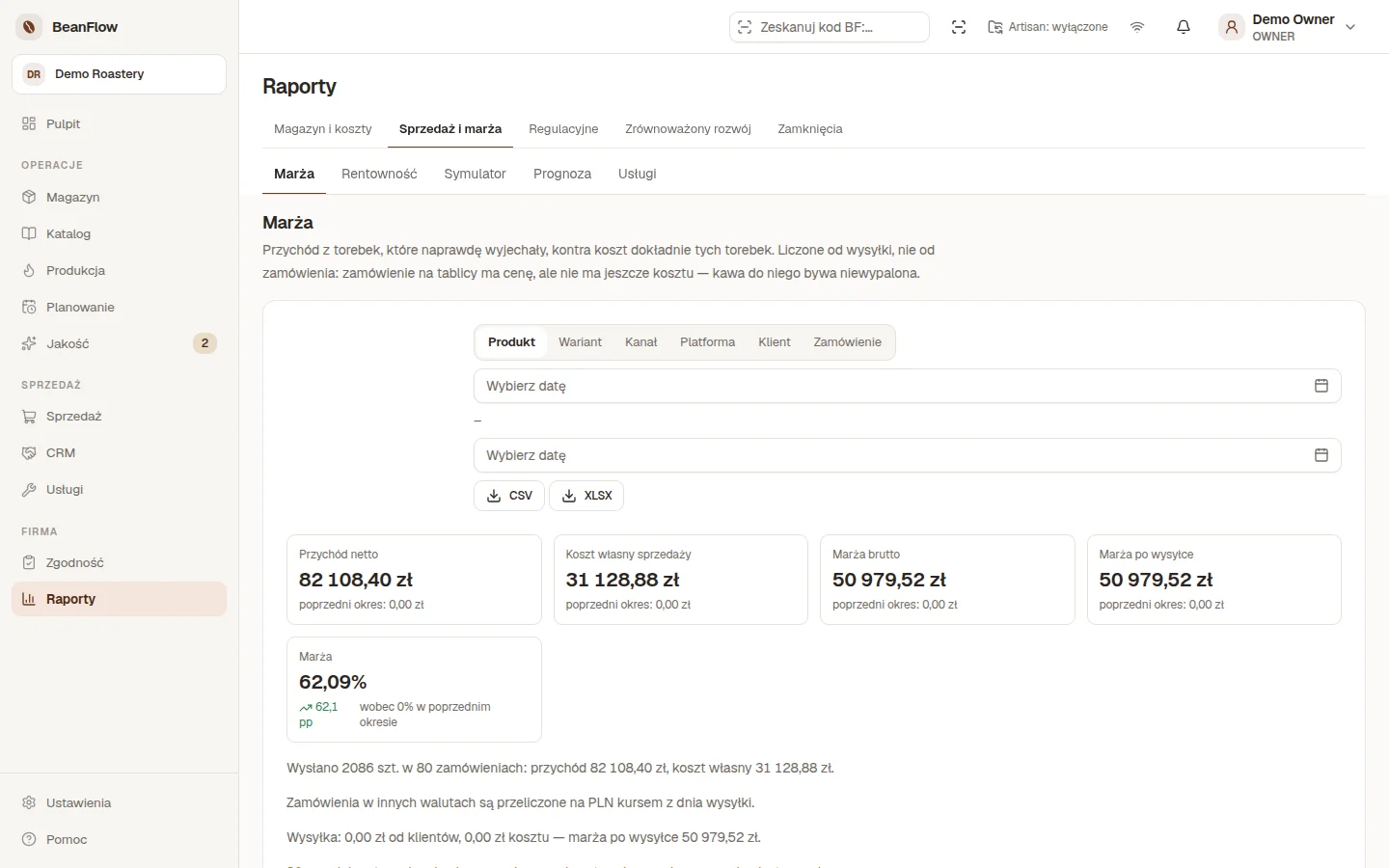Click the Zeskanuj kod BF search field
This screenshot has width=1389, height=868.
[830, 27]
